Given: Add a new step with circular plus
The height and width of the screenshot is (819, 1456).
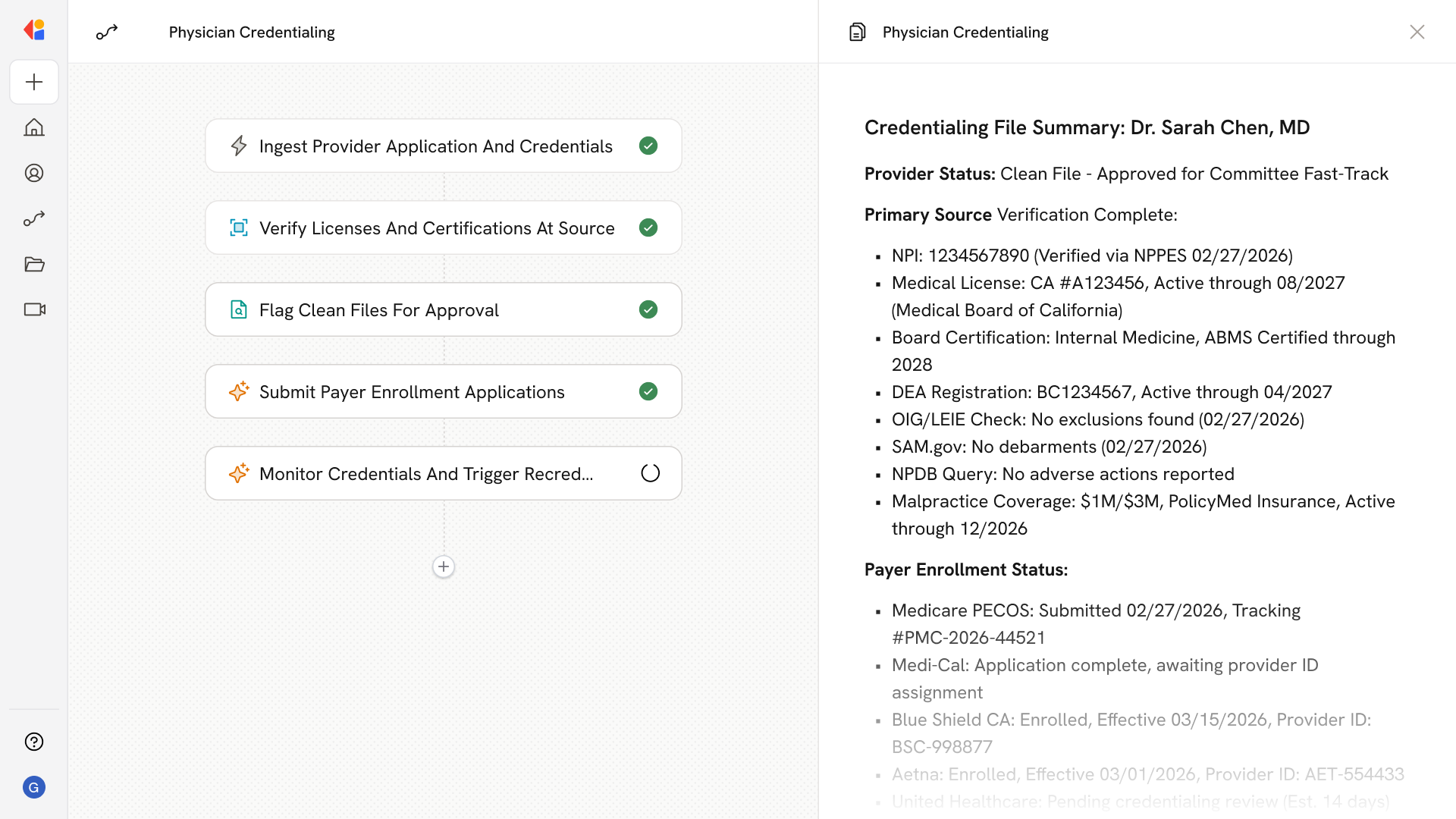Looking at the screenshot, I should click(444, 566).
